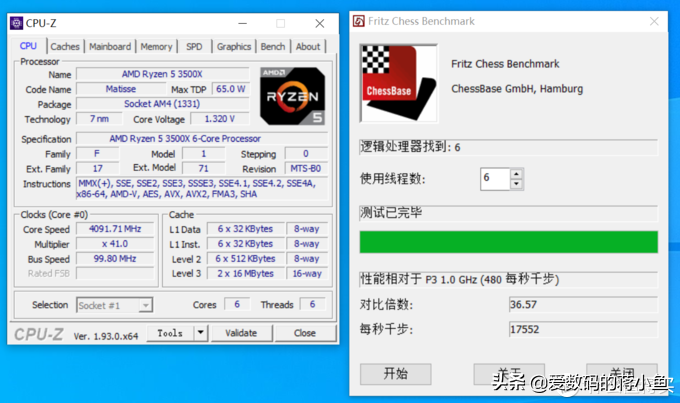Click the Revision value MTS-B0
Screen dimensions: 680x403
(x=306, y=168)
